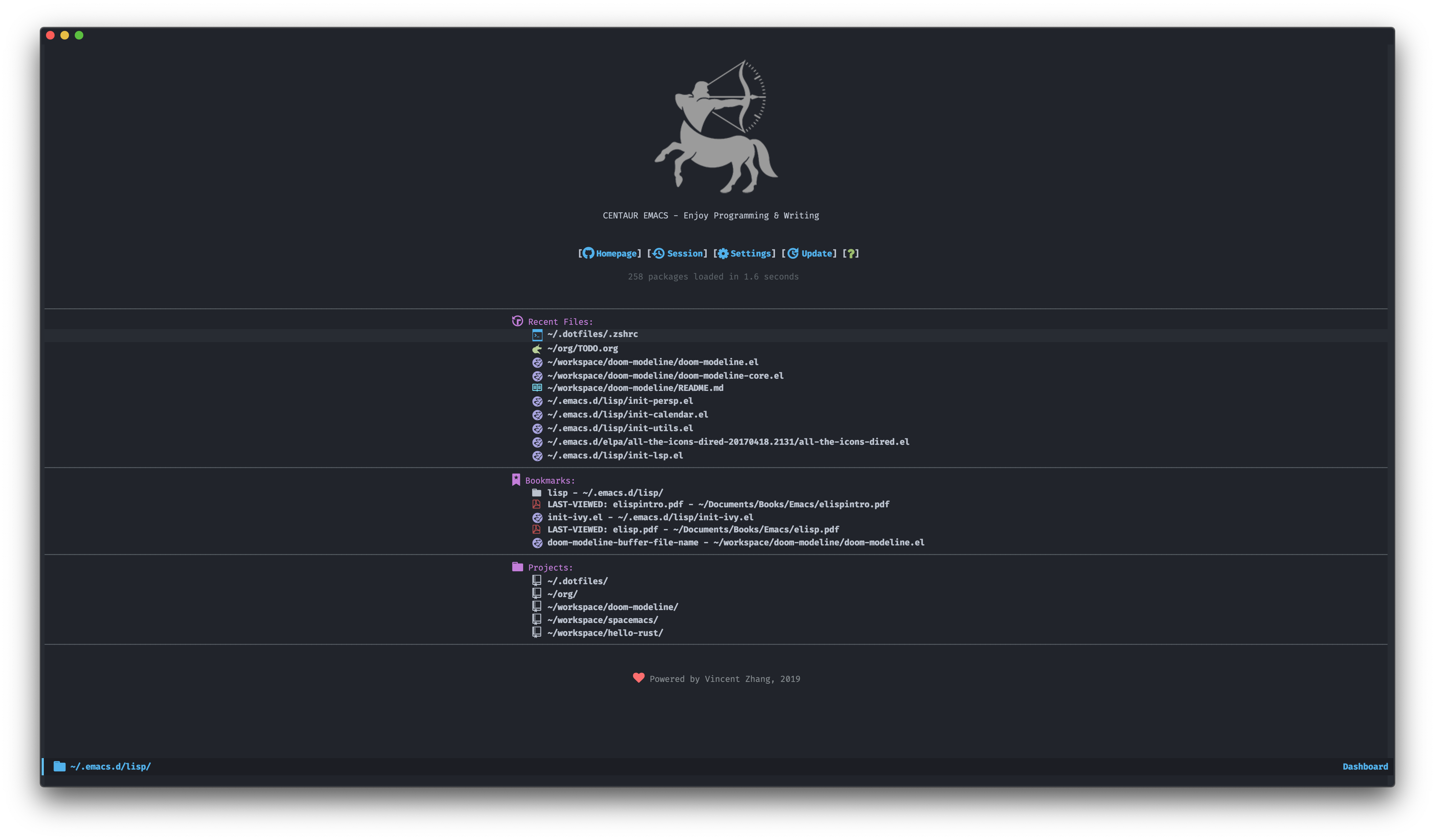Collapse the Projects section header
The height and width of the screenshot is (840, 1435).
(x=550, y=567)
